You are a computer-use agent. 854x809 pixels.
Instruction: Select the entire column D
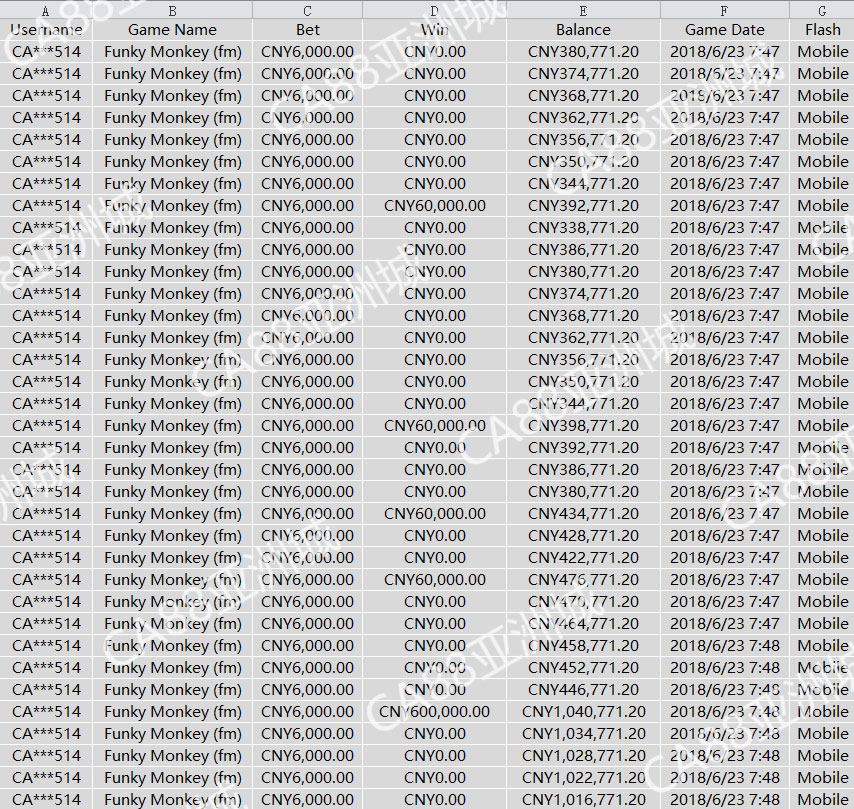point(434,10)
